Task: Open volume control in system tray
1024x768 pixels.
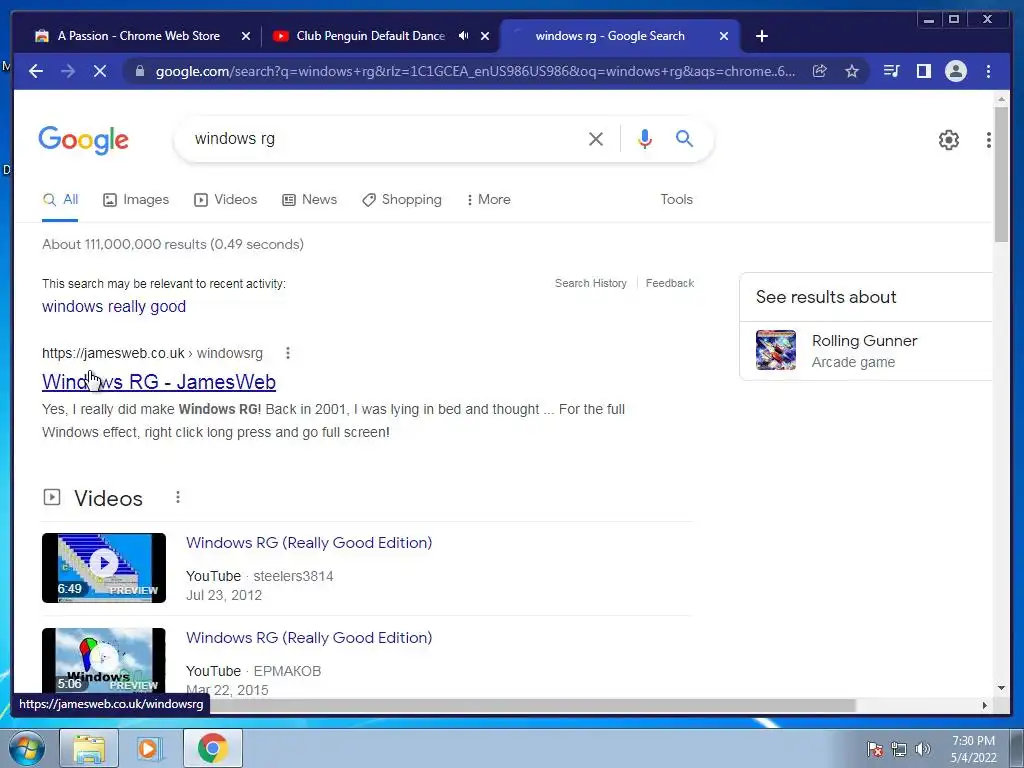Action: (923, 749)
